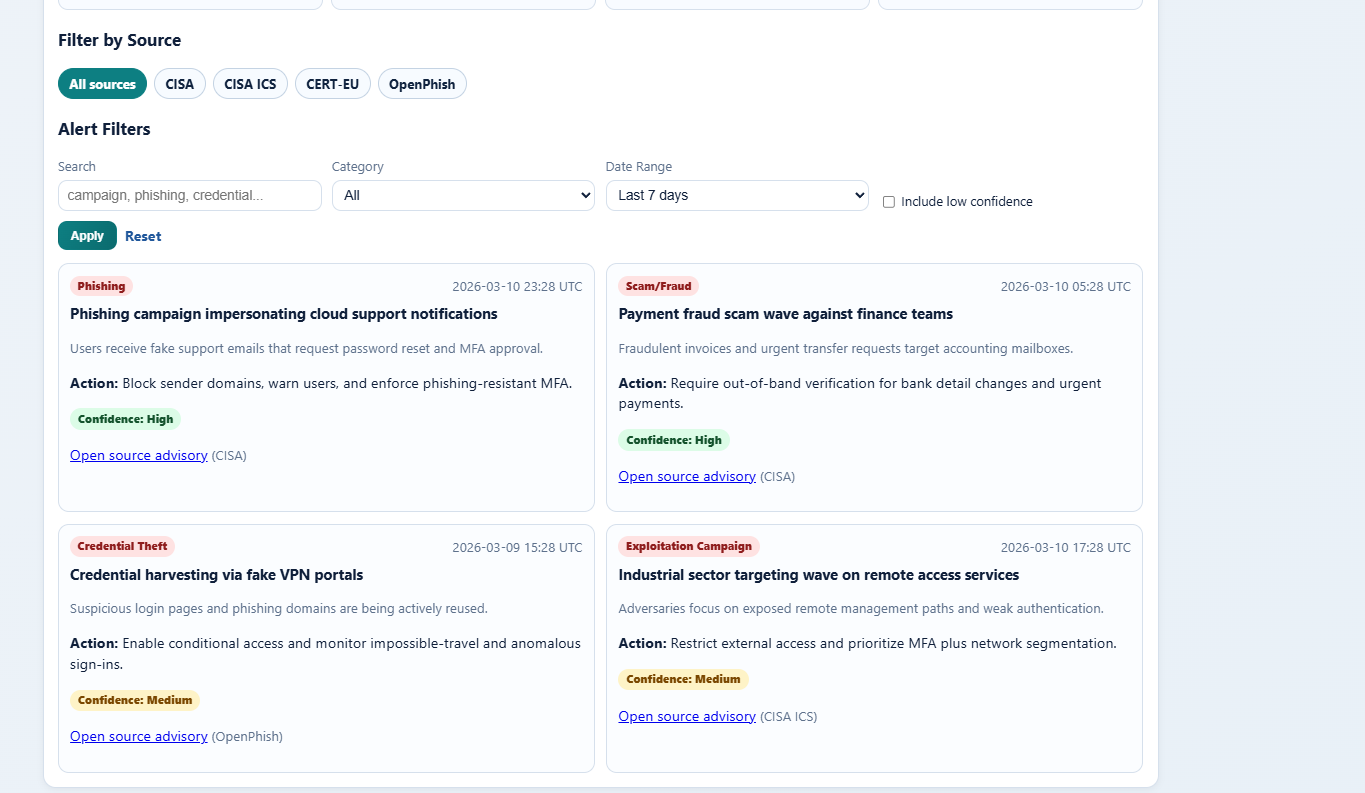Select the CERT-EU source filter
Screen dimensions: 1365x793
333,83
